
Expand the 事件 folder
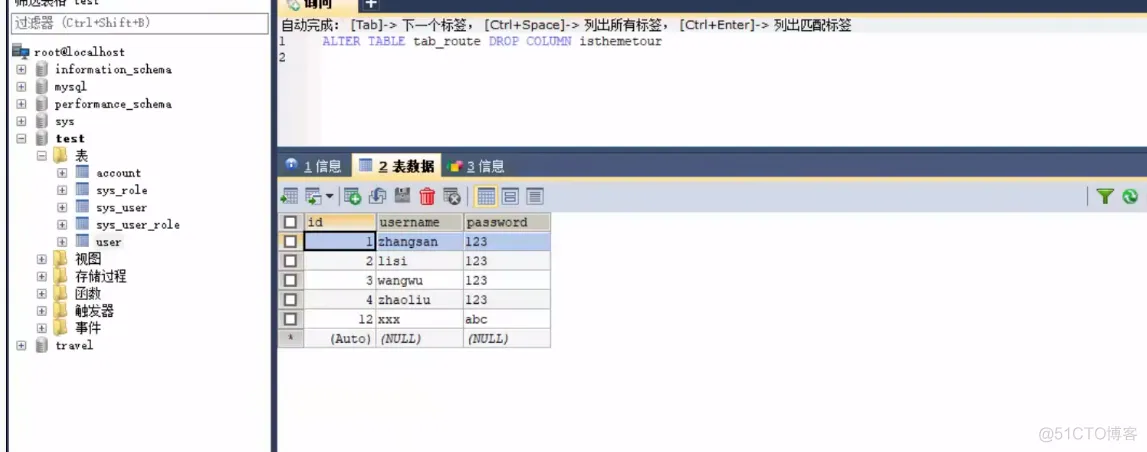tap(42, 328)
